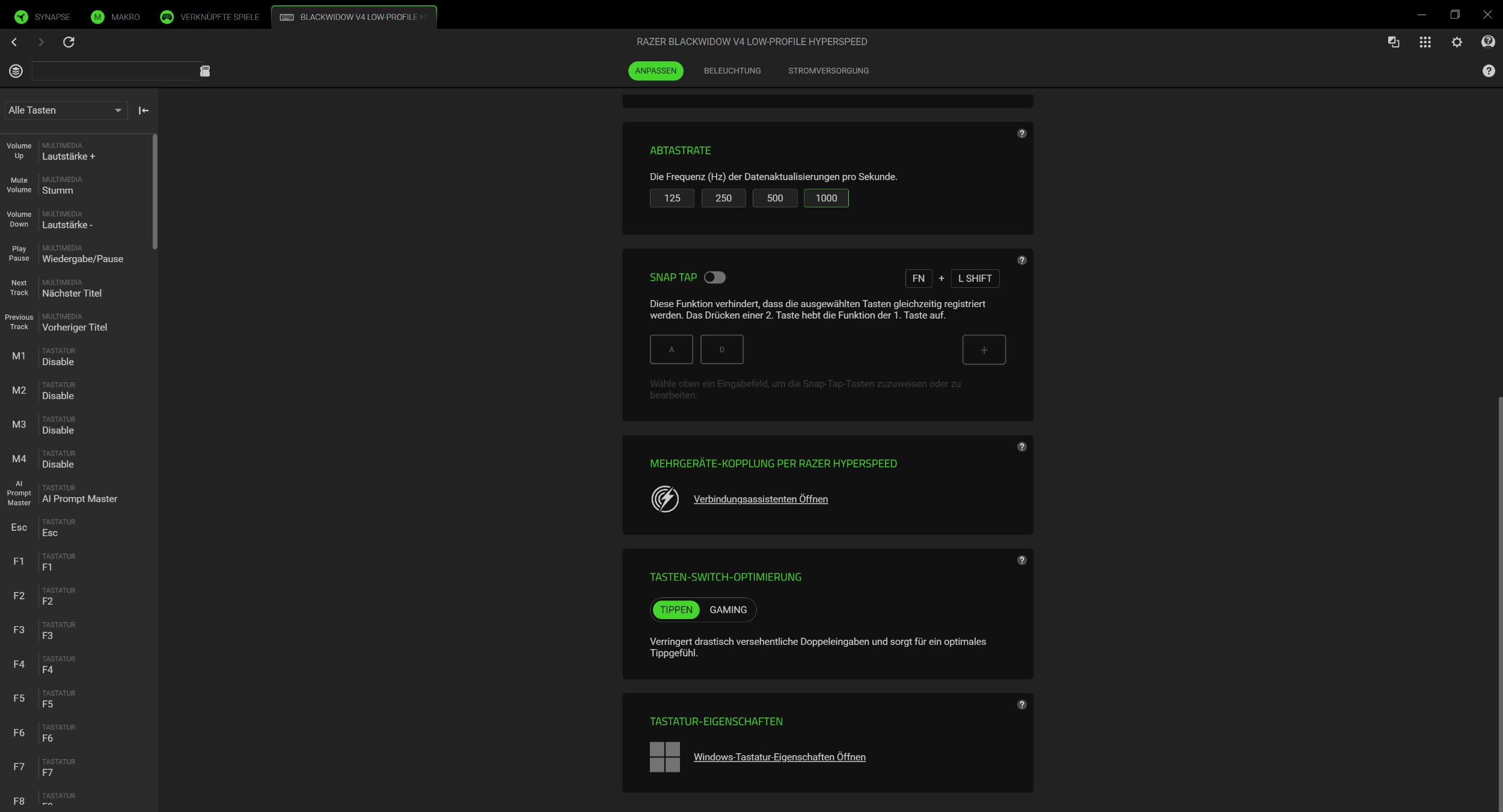Expand the Alle Tasten dropdown
The height and width of the screenshot is (812, 1503).
coord(66,111)
